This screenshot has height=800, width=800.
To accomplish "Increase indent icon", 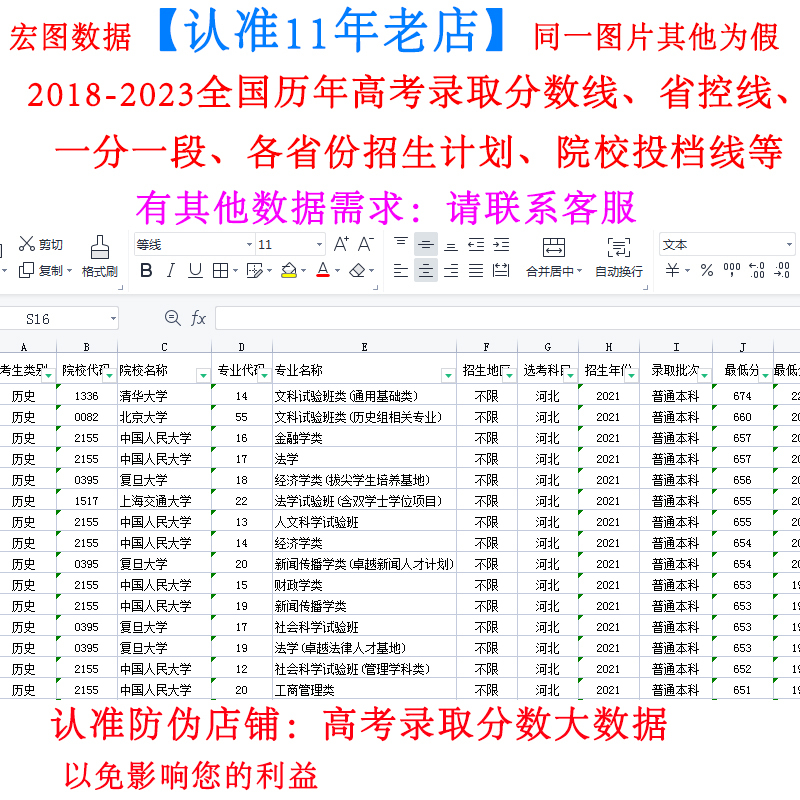I will click(x=501, y=245).
